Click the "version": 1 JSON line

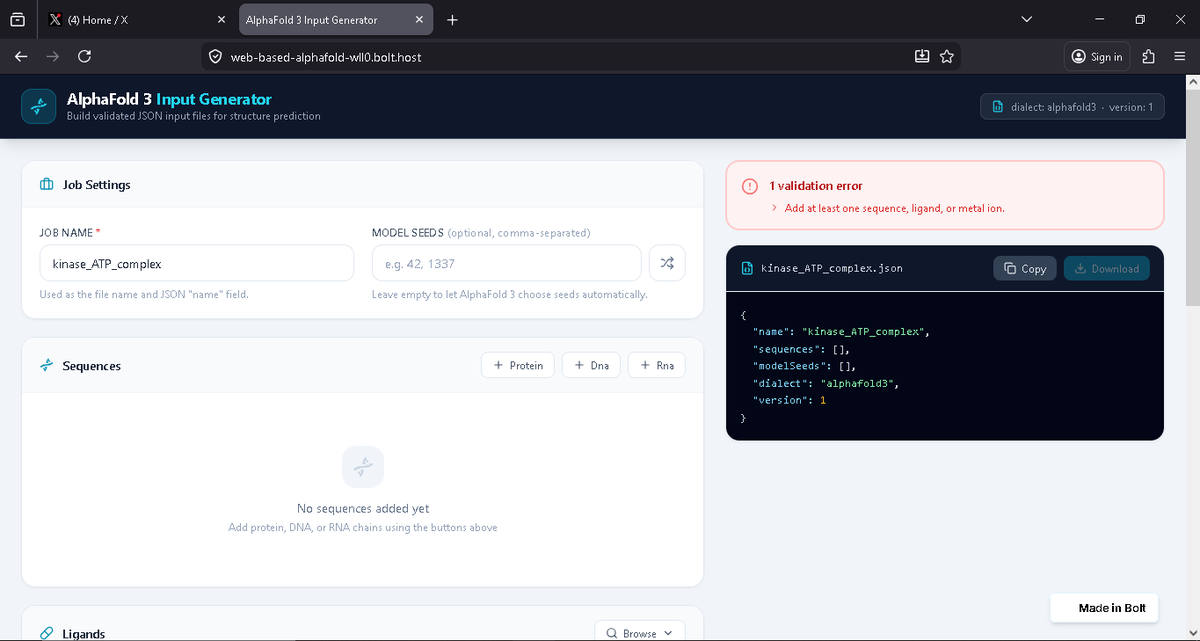790,400
